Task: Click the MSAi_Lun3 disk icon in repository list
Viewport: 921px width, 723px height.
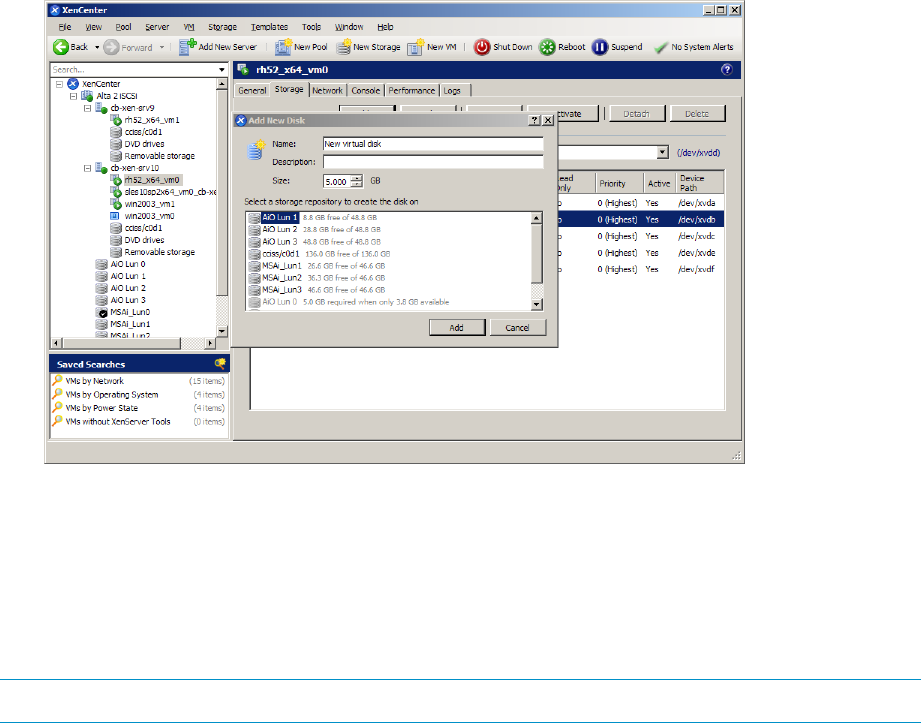Action: pyautogui.click(x=254, y=290)
